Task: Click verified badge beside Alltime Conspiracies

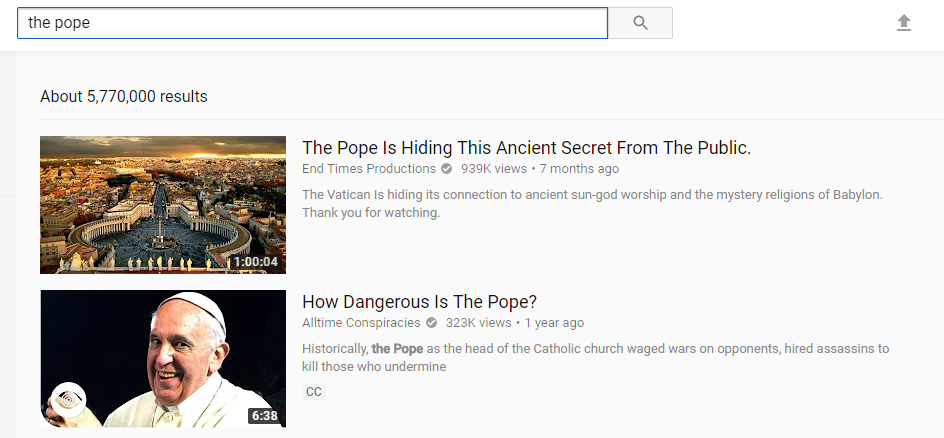Action: [x=432, y=323]
